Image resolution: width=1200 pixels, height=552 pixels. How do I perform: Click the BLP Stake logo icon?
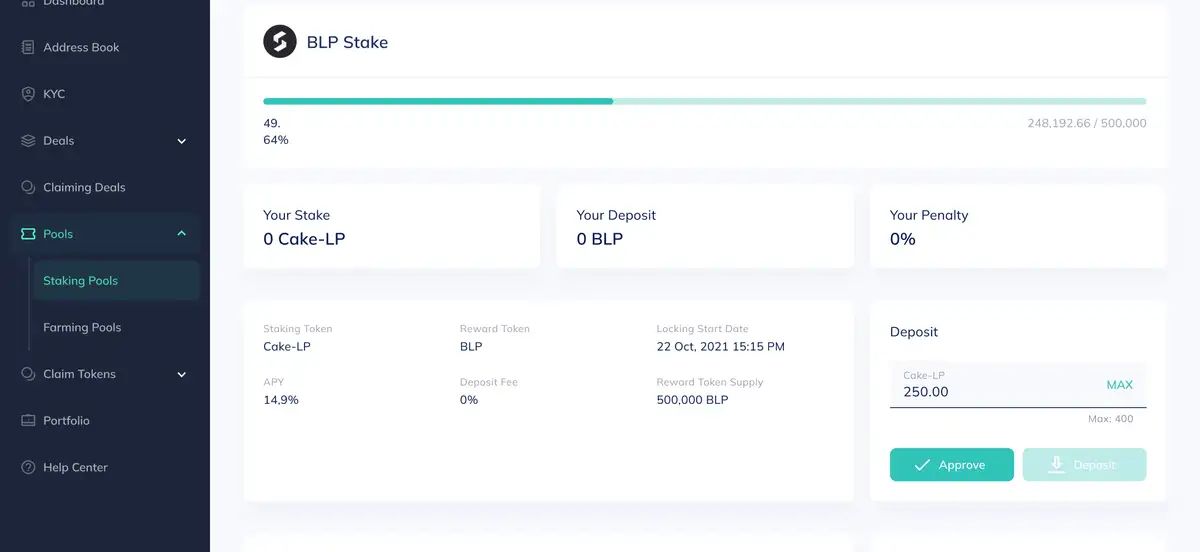coord(280,42)
